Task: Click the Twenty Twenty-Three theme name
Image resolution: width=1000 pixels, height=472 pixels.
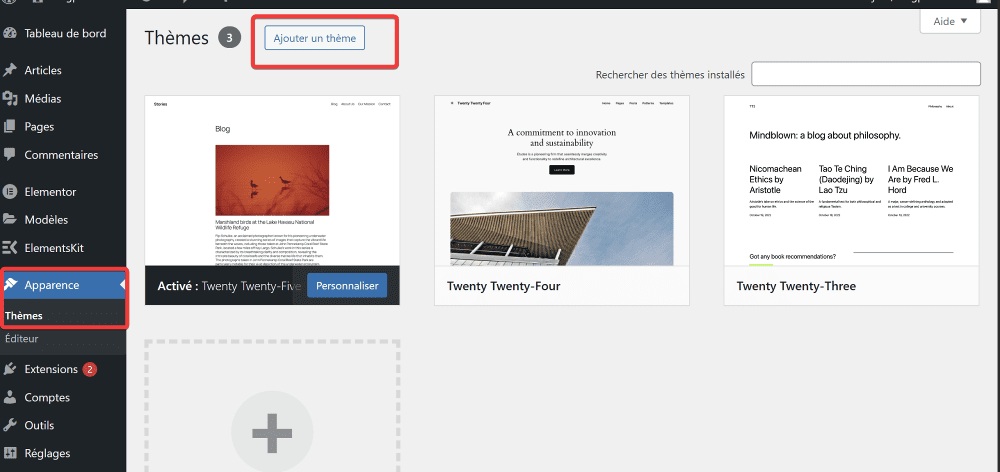Action: 796,286
